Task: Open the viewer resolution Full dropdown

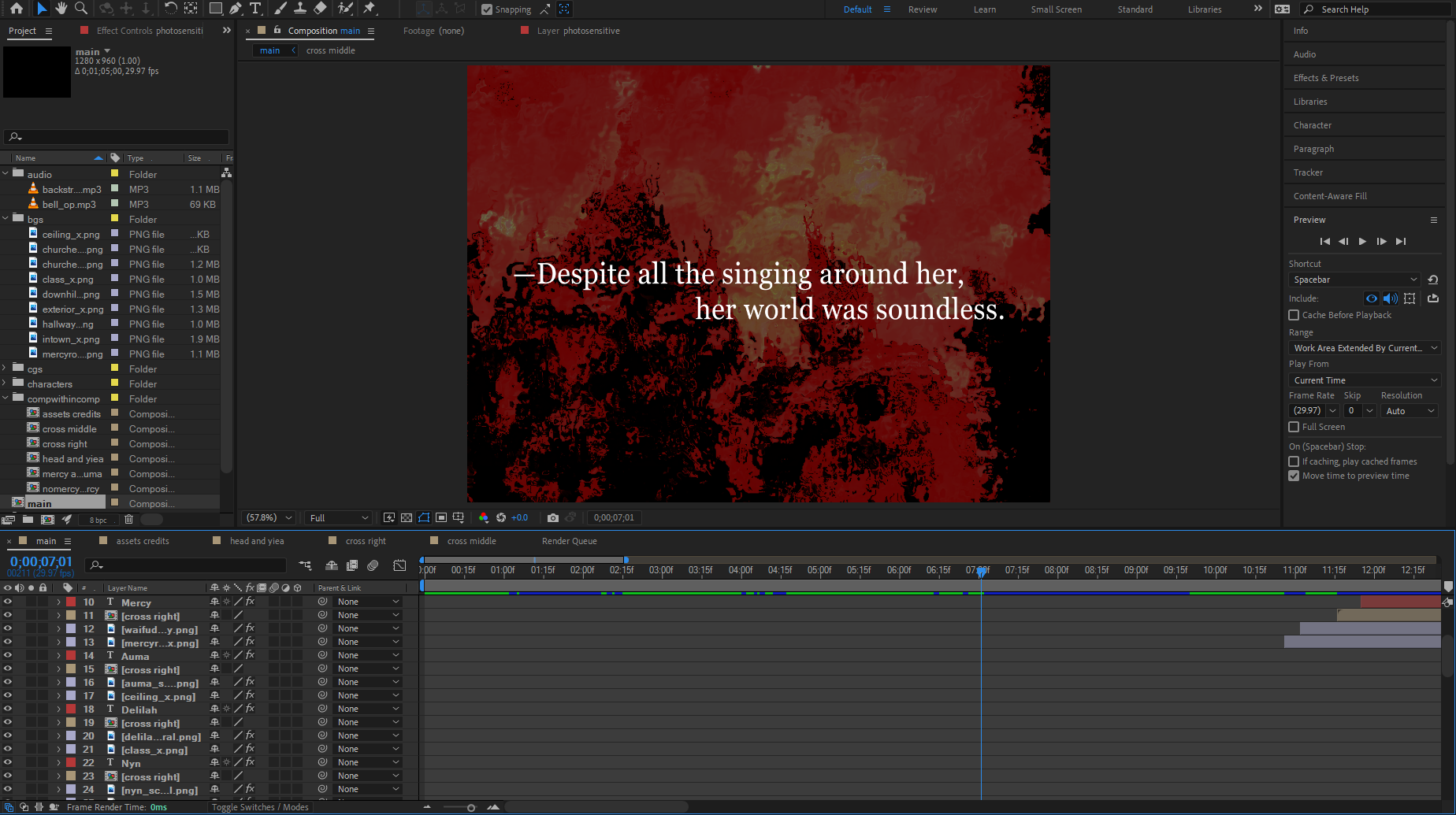Action: (x=339, y=517)
